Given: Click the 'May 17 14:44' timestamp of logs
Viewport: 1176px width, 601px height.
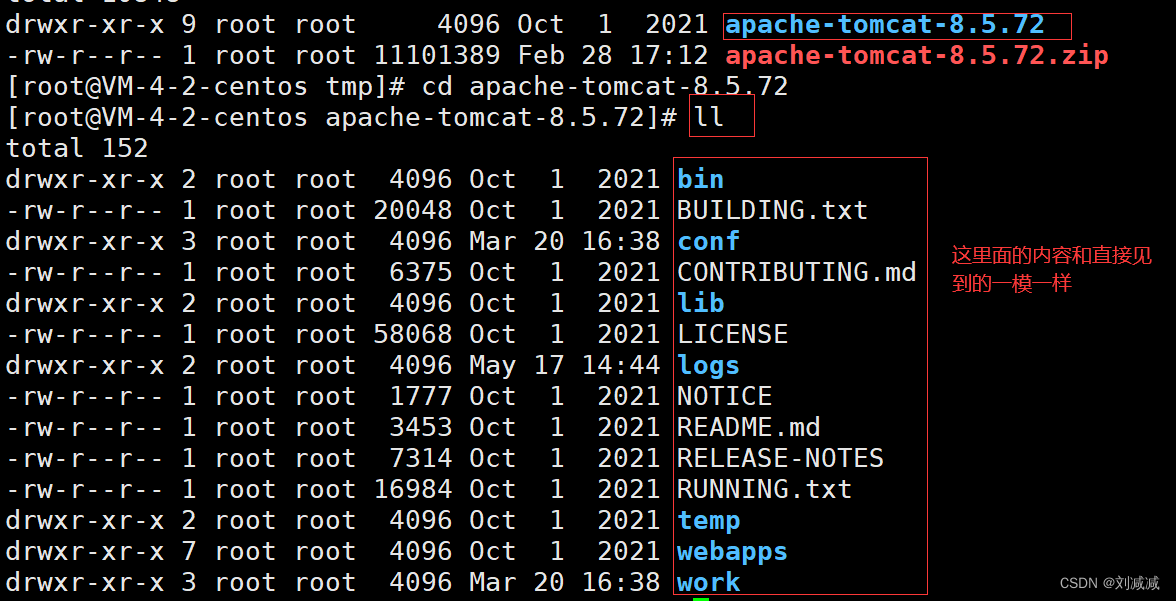Looking at the screenshot, I should 565,365.
